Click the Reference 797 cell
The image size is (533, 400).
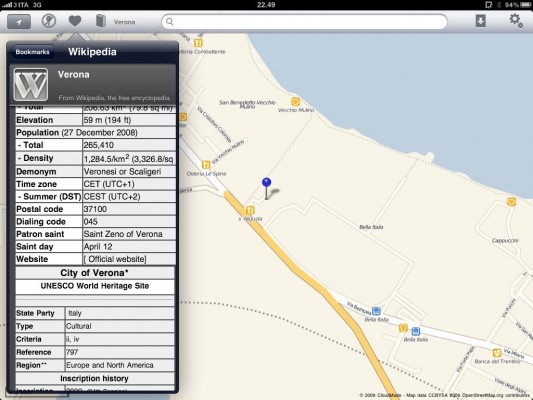pyautogui.click(x=119, y=352)
